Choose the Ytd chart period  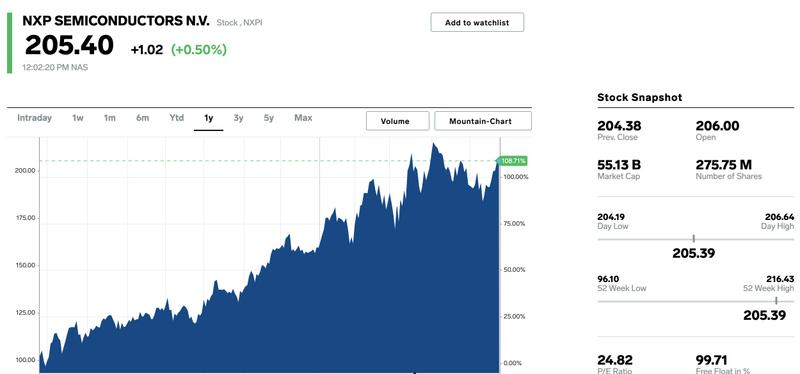point(177,118)
